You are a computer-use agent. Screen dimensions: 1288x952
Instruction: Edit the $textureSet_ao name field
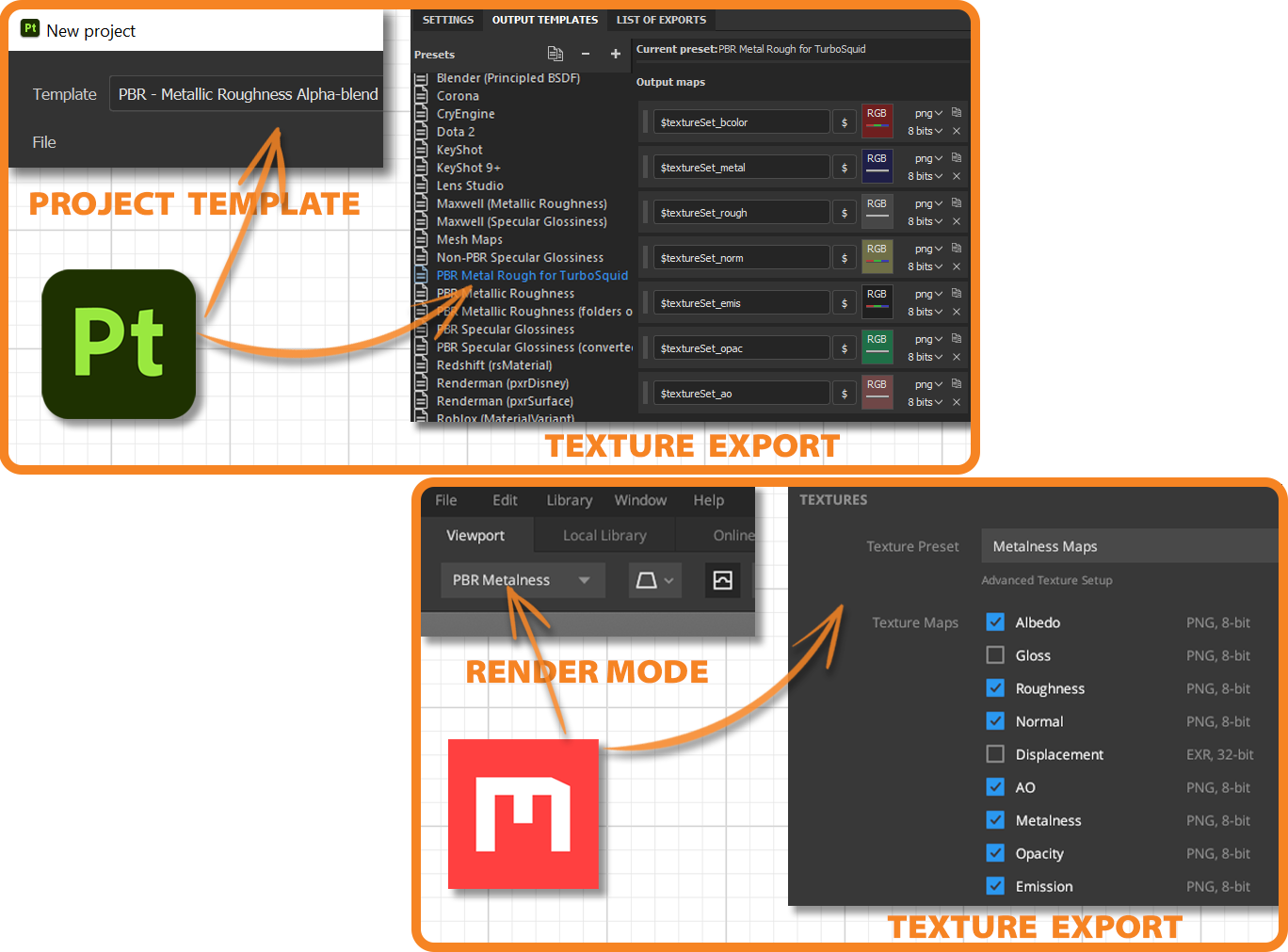742,394
